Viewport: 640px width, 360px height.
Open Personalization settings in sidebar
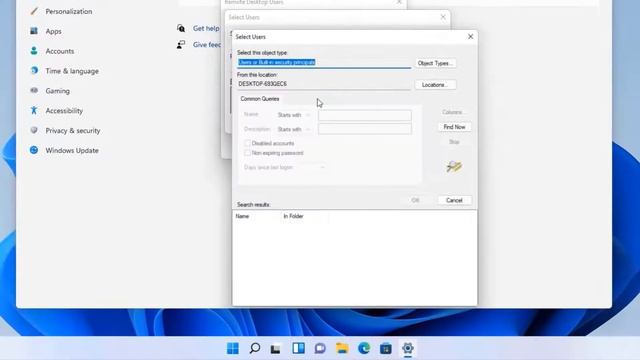[x=69, y=11]
